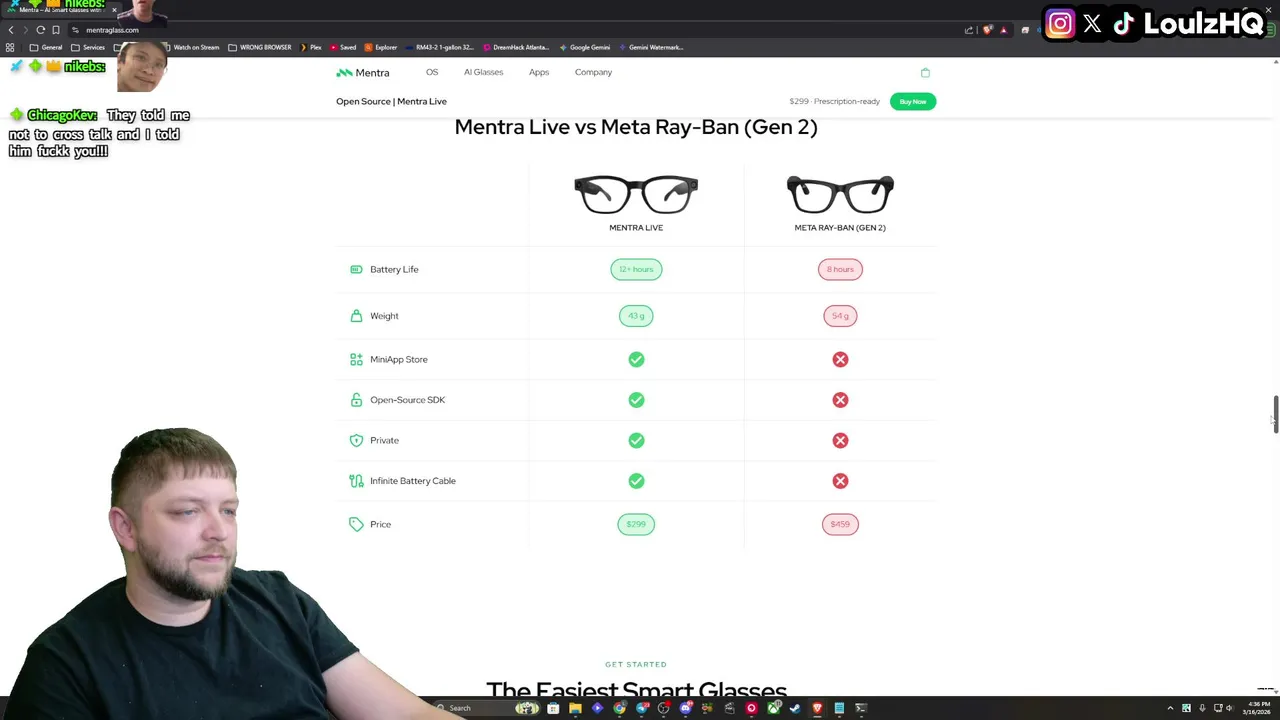
Task: Select the Mentra browser tab
Action: pos(60,10)
